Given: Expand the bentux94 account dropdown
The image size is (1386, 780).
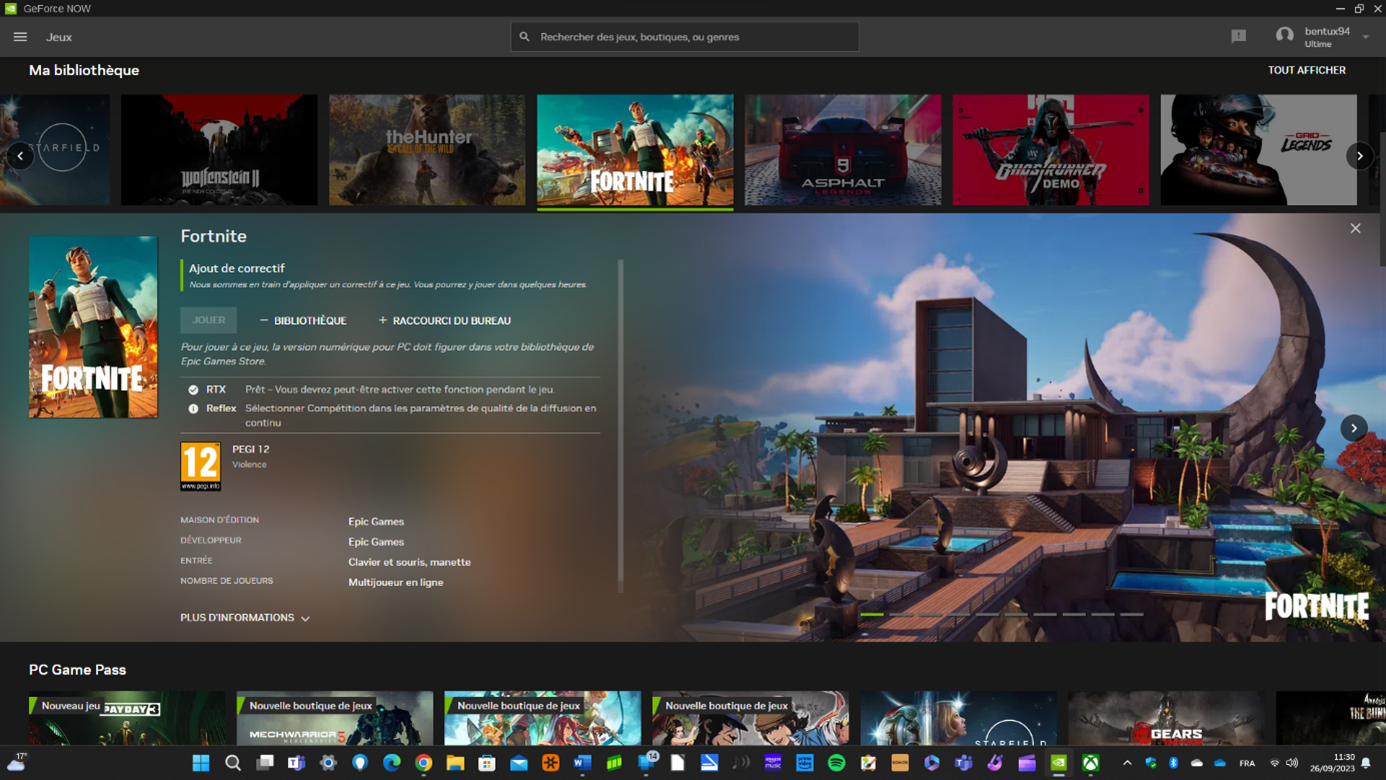Looking at the screenshot, I should point(1365,37).
